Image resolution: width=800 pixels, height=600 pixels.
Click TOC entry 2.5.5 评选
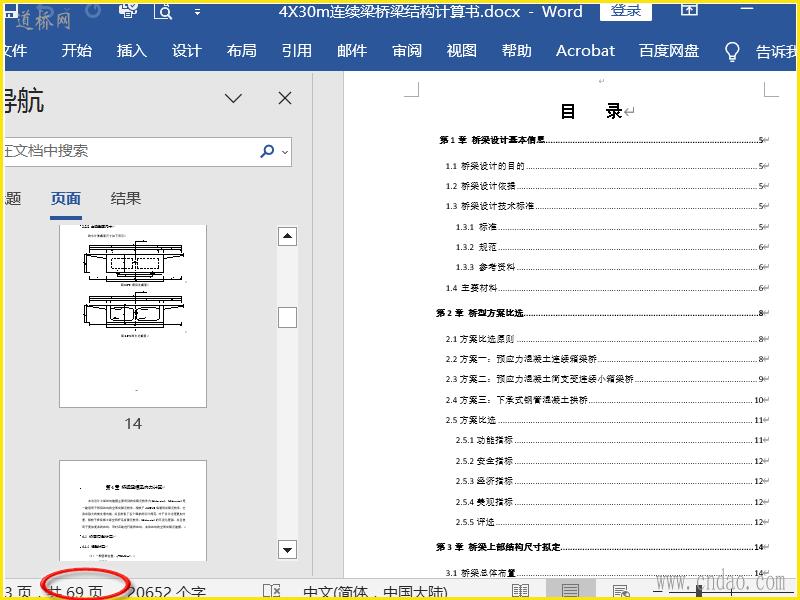point(612,522)
